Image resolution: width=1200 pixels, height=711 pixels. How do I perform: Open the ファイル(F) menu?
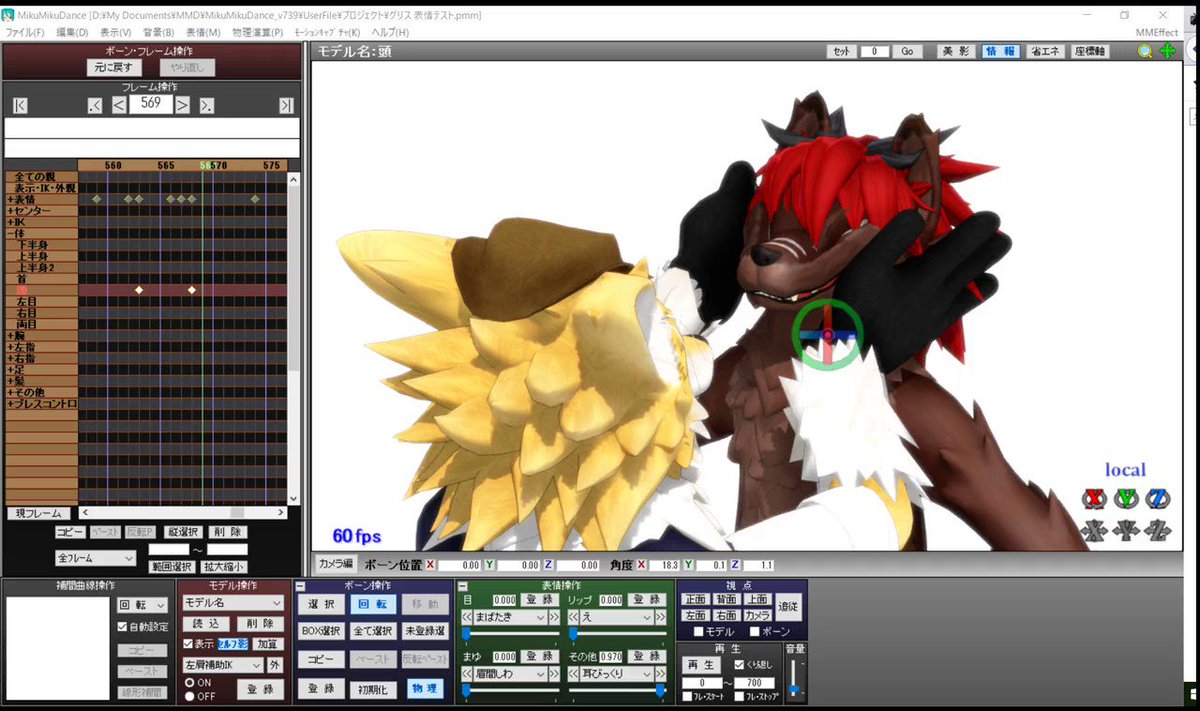point(25,33)
